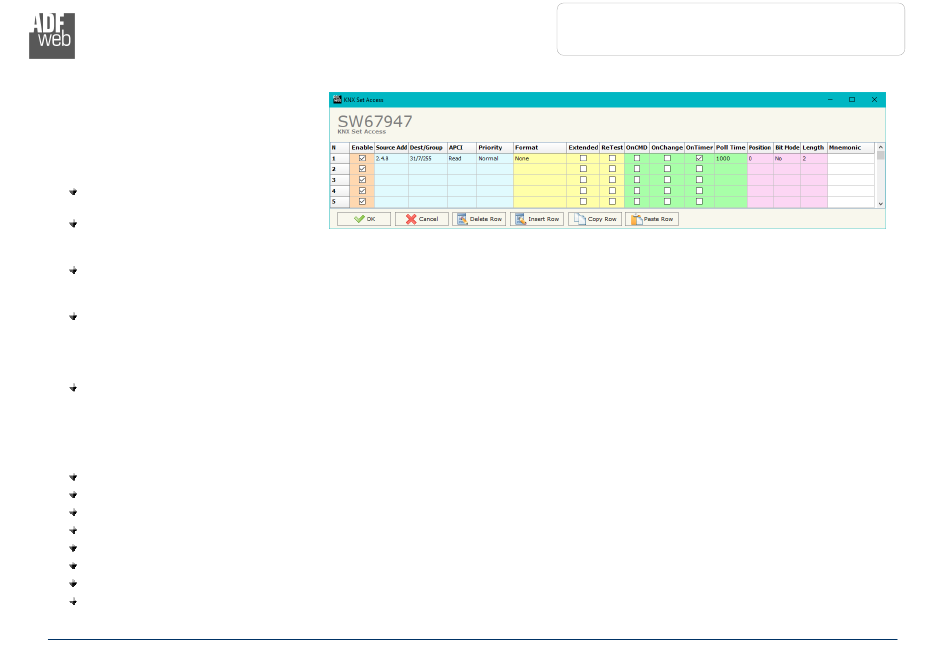Check OnCMD checkbox in row 5
The width and height of the screenshot is (950, 659).
[637, 202]
